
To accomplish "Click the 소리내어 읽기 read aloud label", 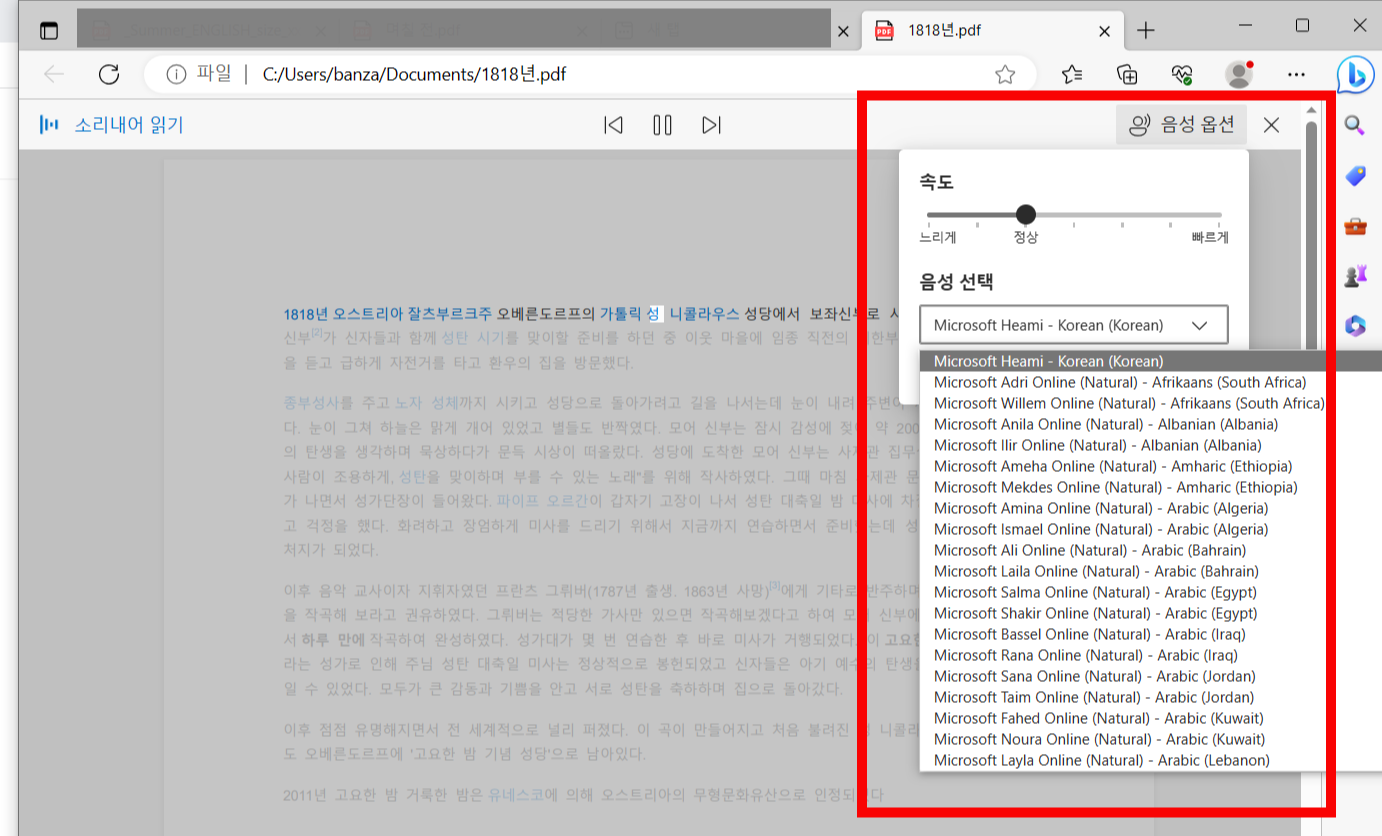I will pyautogui.click(x=129, y=125).
